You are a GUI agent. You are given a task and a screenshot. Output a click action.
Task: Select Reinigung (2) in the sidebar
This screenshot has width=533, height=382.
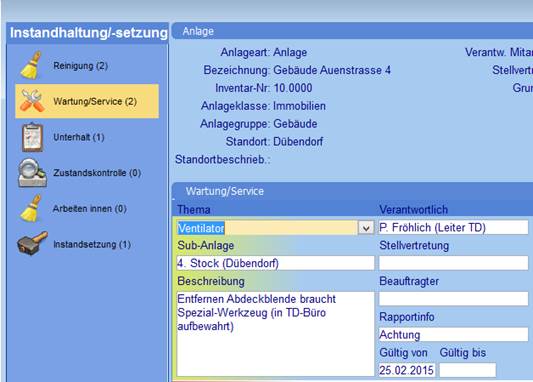(81, 66)
